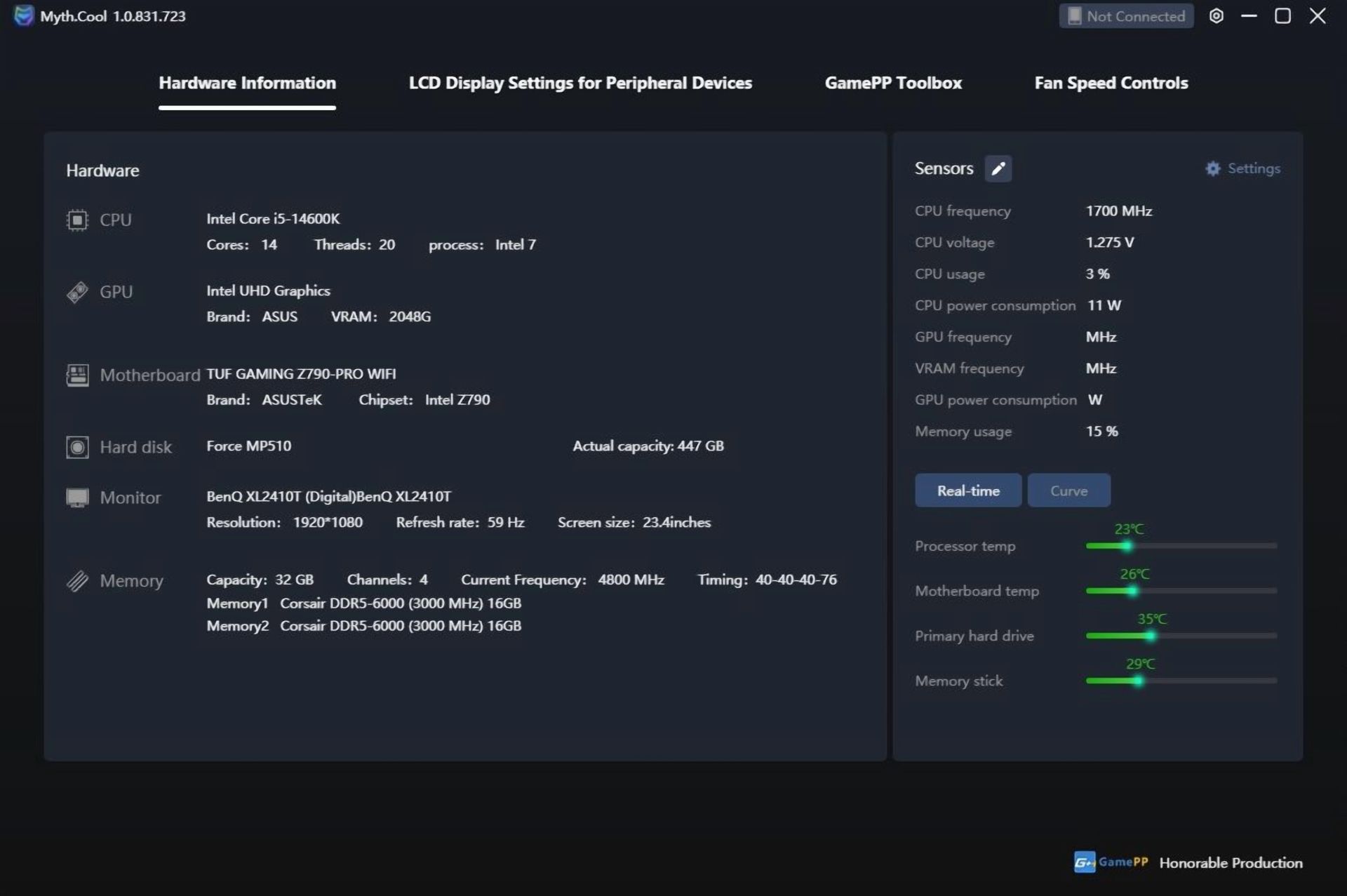The width and height of the screenshot is (1347, 896).
Task: Open the hexagon settings icon in the title bar
Action: pos(1217,16)
